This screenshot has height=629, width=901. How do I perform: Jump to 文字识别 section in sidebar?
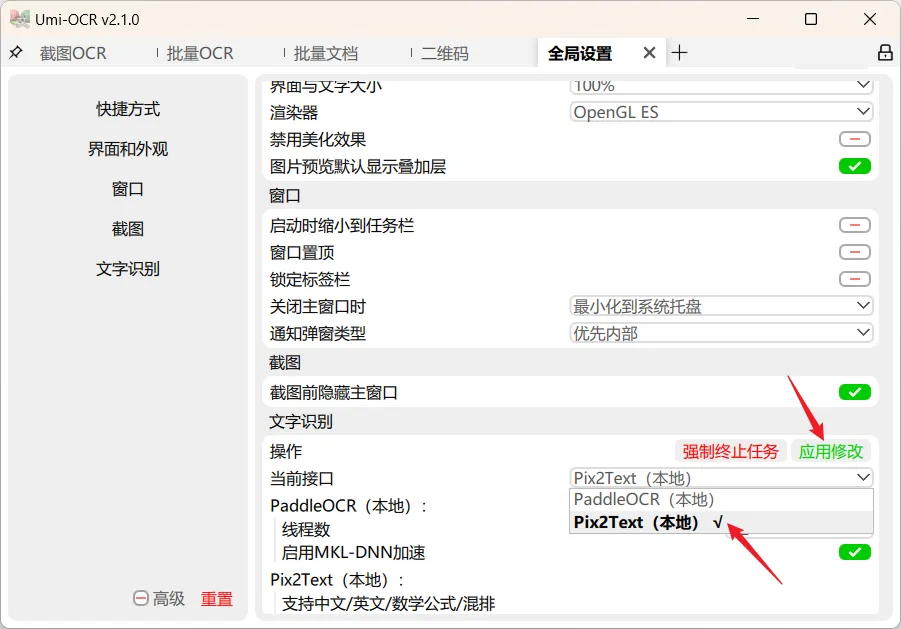[128, 269]
